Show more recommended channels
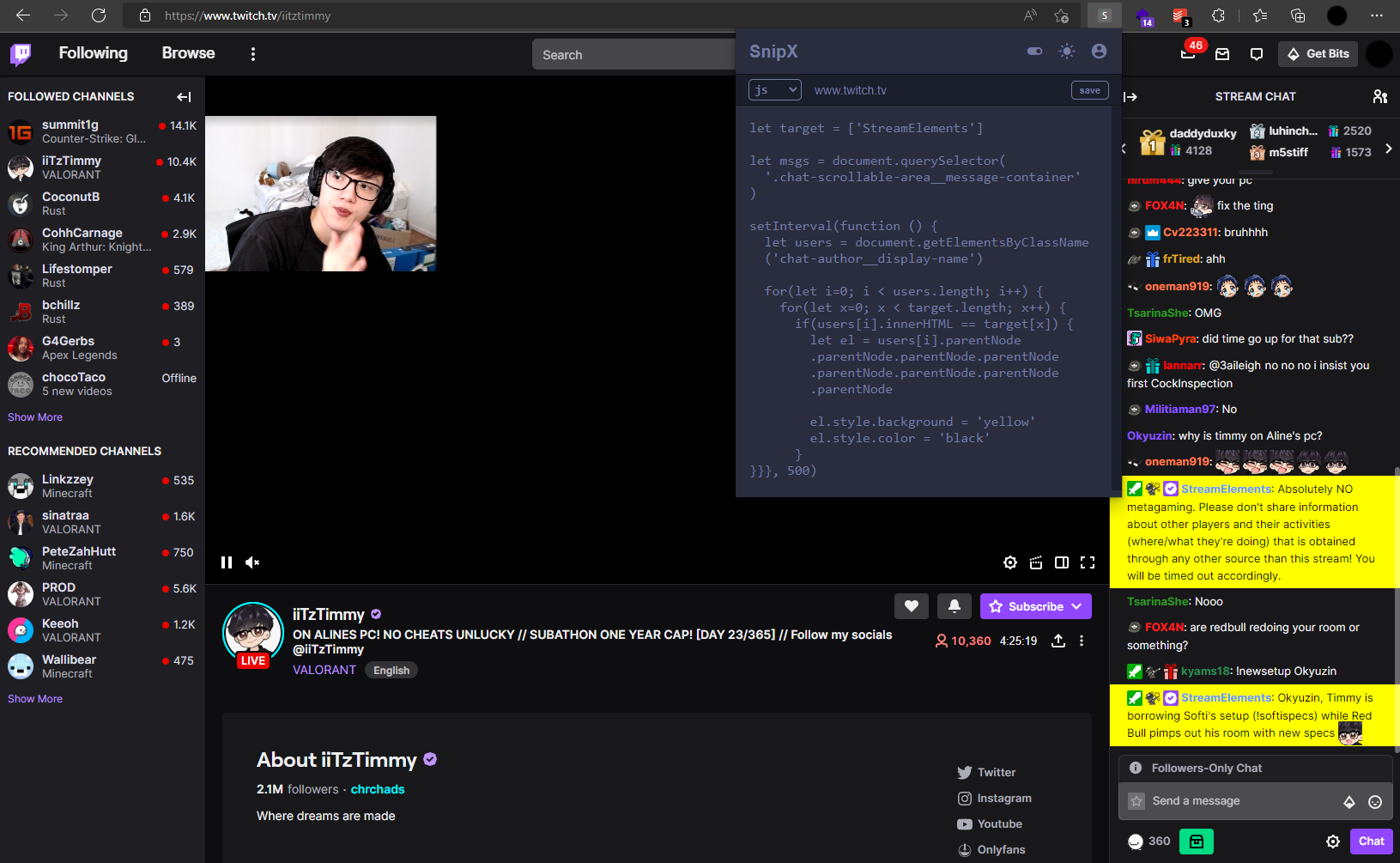This screenshot has width=1400, height=863. pyautogui.click(x=35, y=699)
